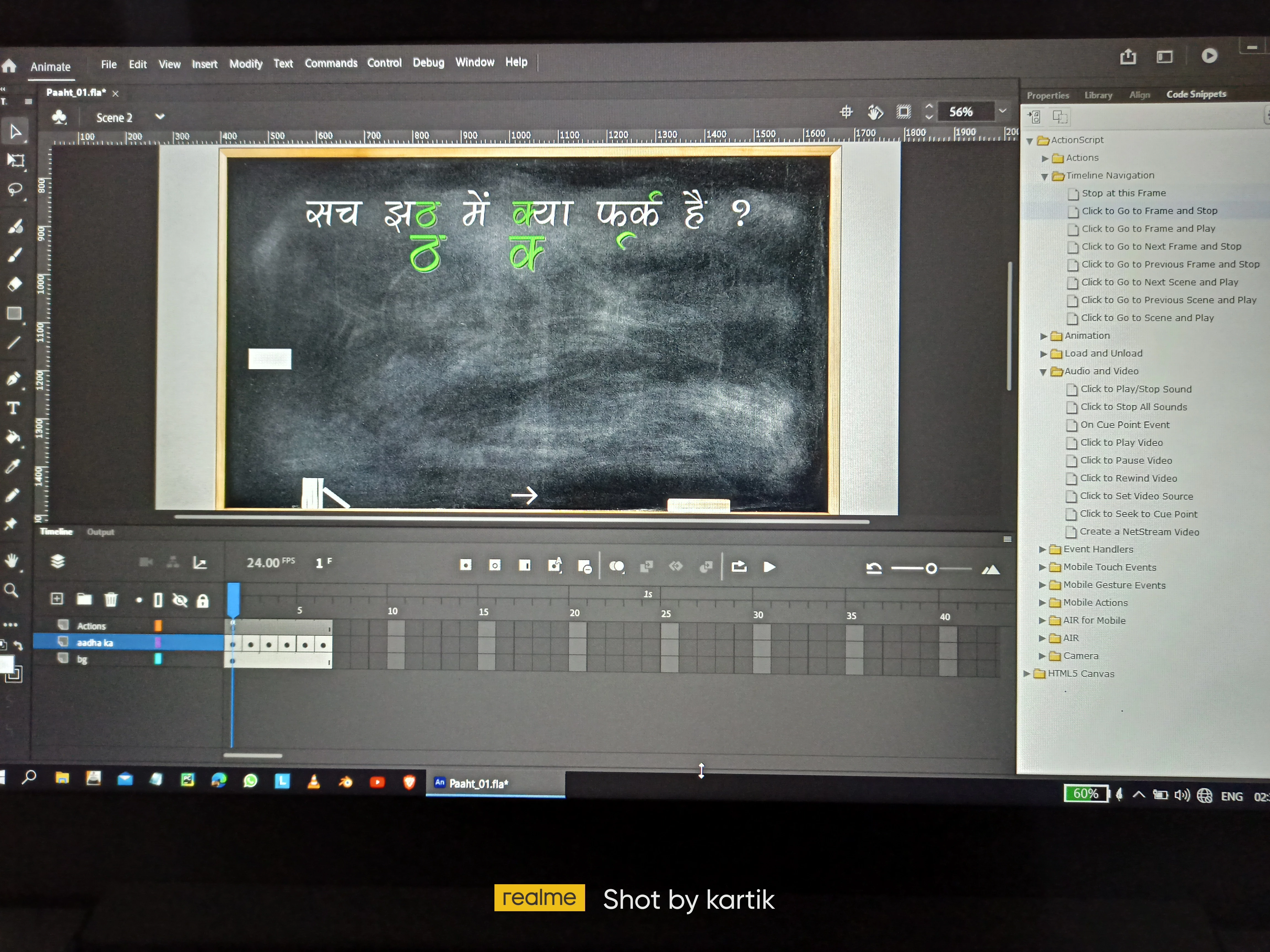The width and height of the screenshot is (1270, 952).
Task: Select 'Stop at this Frame' snippet
Action: [x=1123, y=193]
